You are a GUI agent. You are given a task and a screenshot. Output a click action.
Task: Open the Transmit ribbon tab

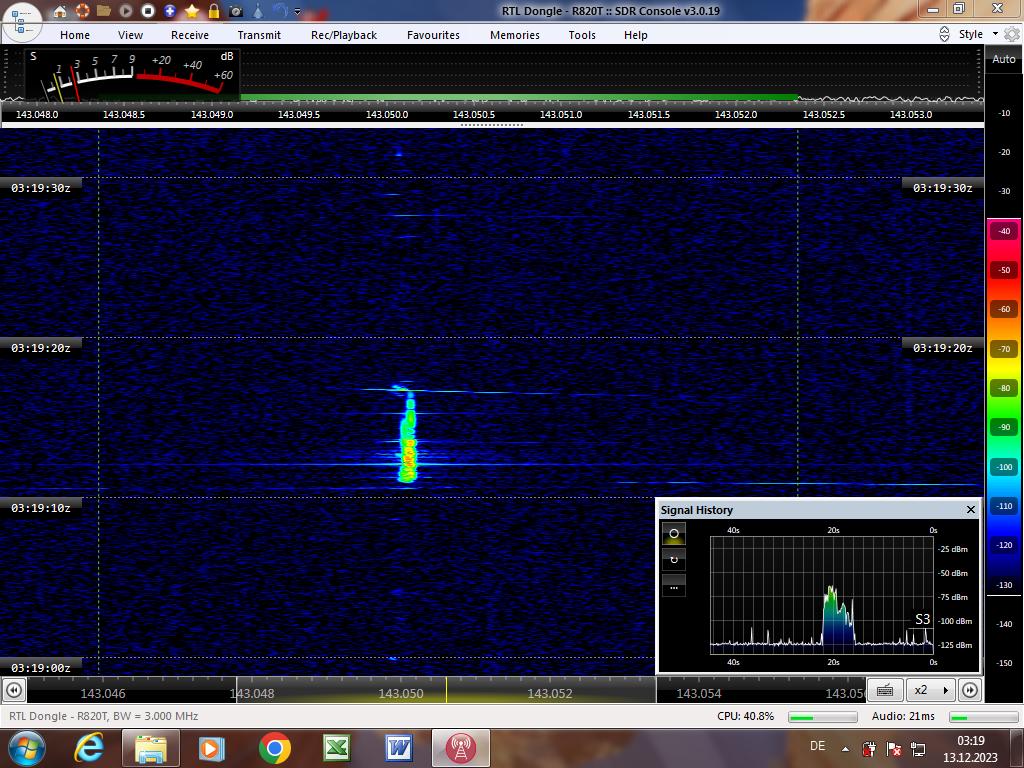pos(259,35)
